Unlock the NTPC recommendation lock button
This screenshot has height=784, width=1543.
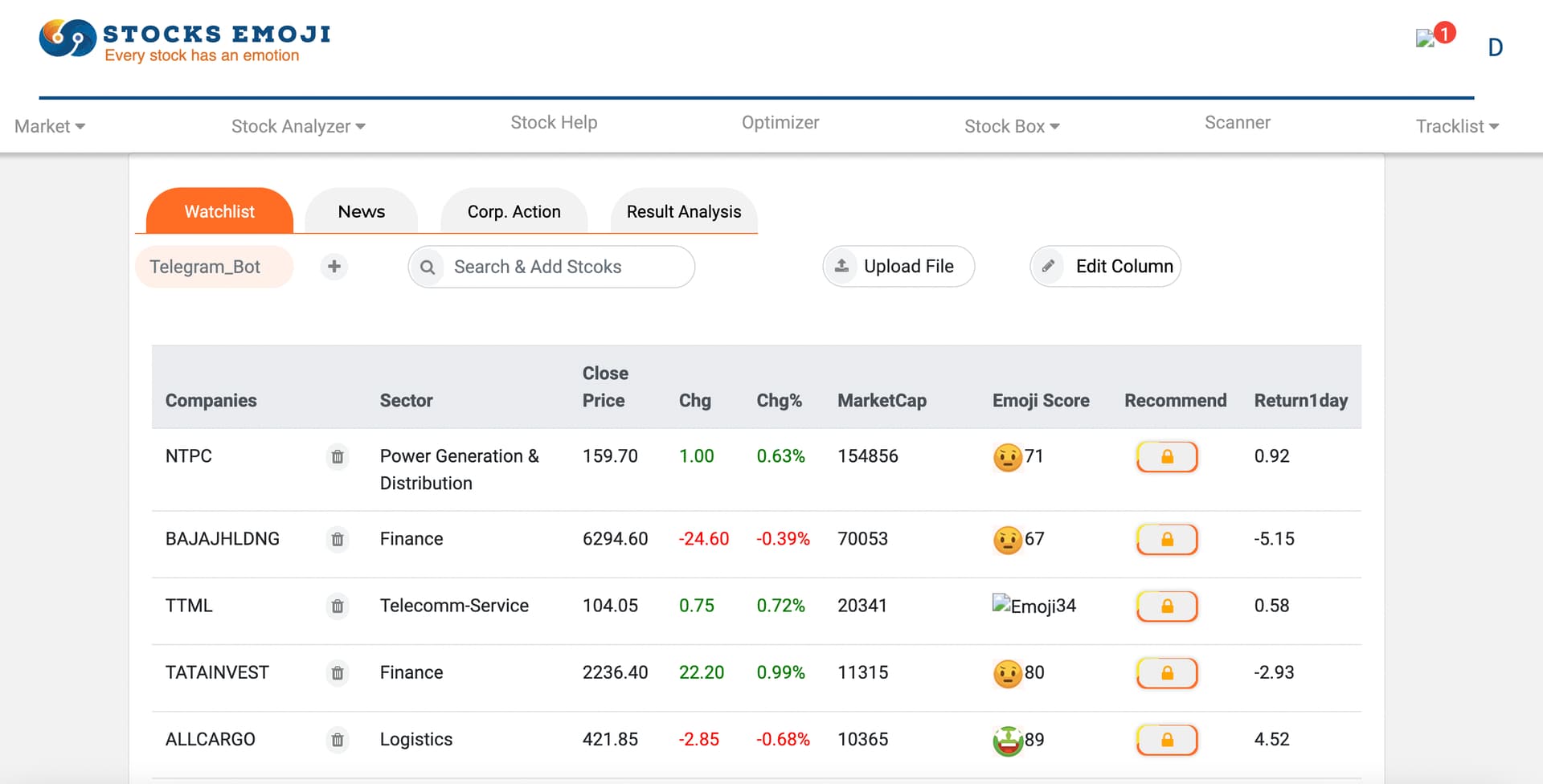point(1167,456)
